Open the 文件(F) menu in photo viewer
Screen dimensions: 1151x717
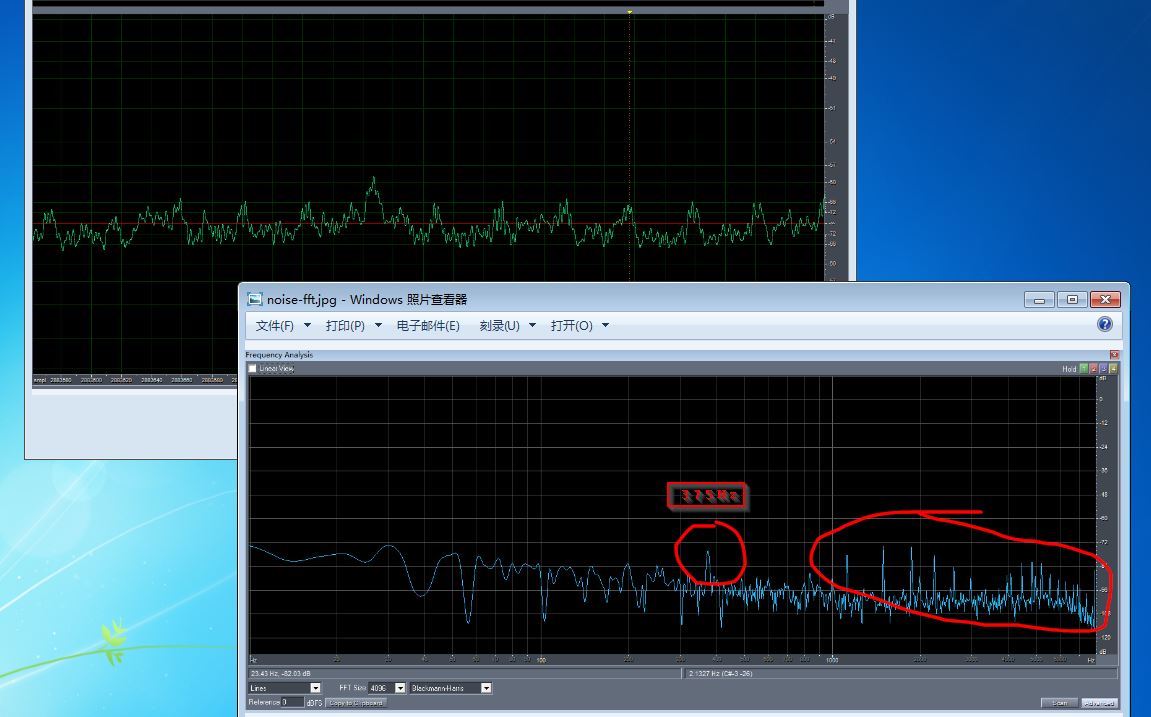pos(275,325)
